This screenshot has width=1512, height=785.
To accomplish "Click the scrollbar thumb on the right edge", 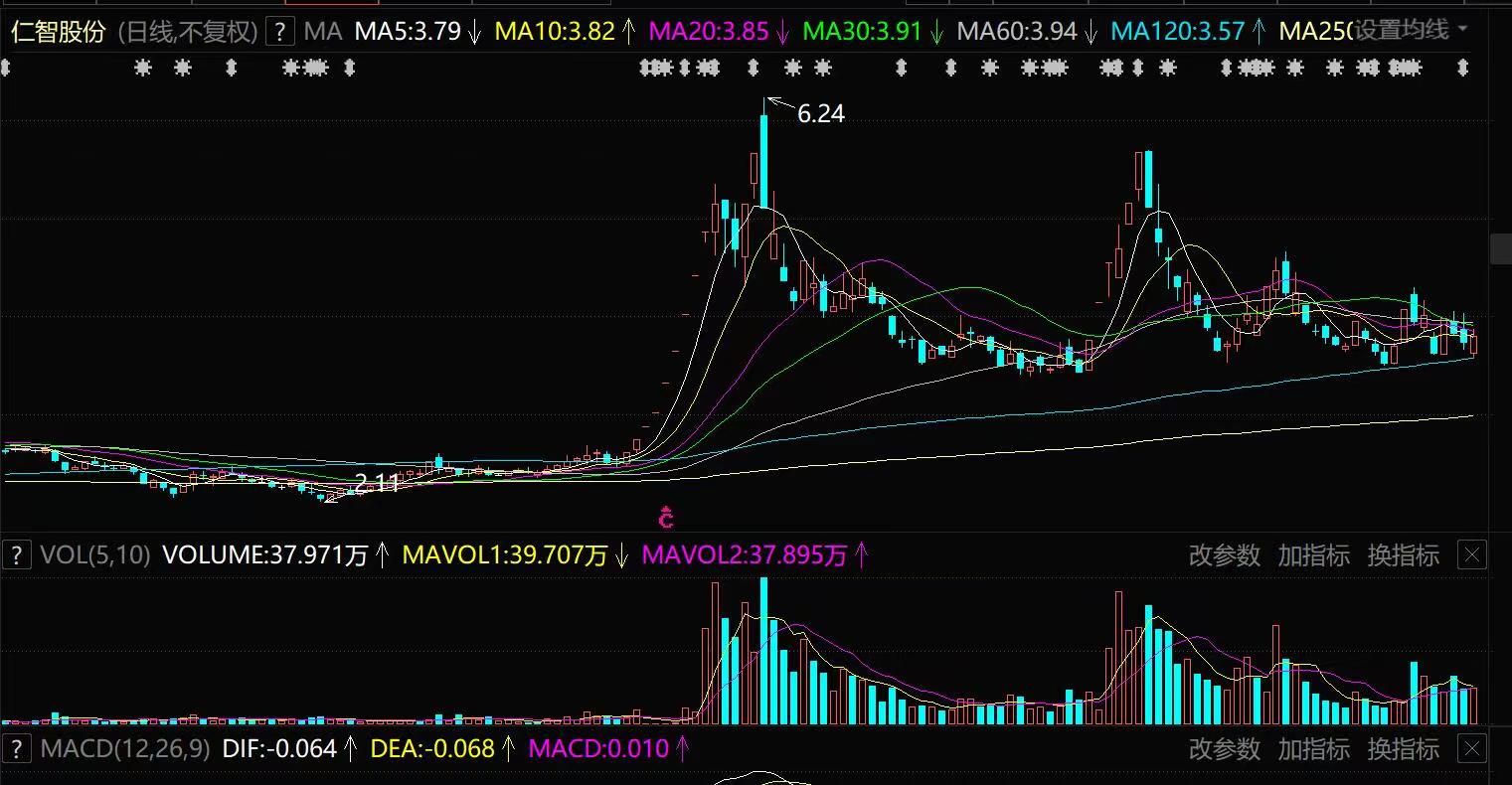I will pyautogui.click(x=1500, y=248).
